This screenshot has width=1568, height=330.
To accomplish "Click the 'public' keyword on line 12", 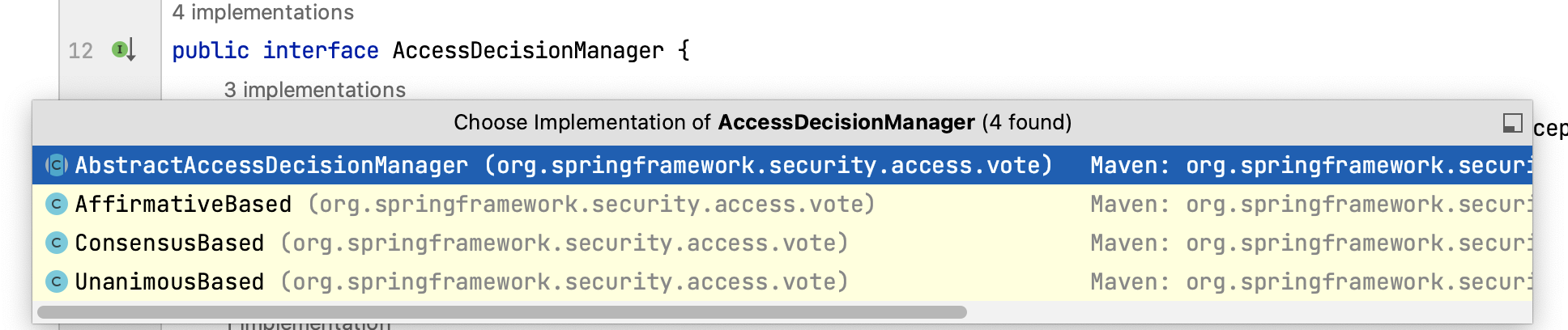I will pyautogui.click(x=211, y=50).
